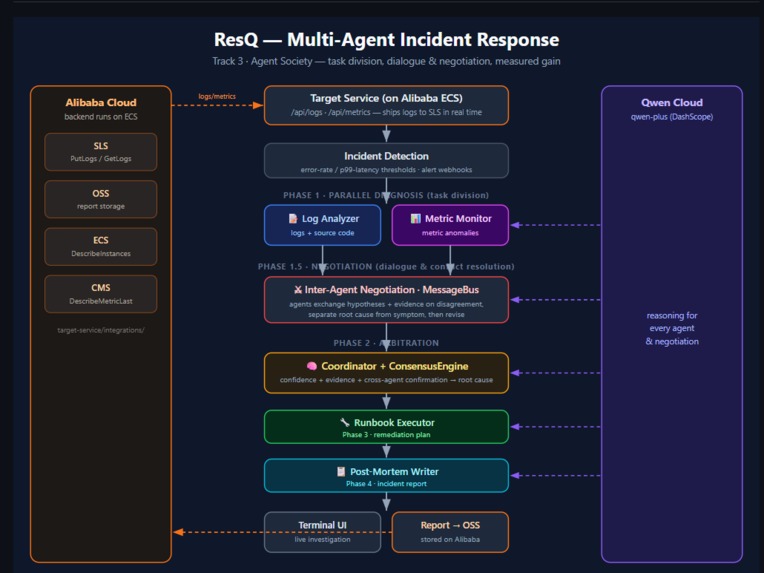Select the Target Service box
Image resolution: width=764 pixels, height=573 pixels.
click(386, 105)
